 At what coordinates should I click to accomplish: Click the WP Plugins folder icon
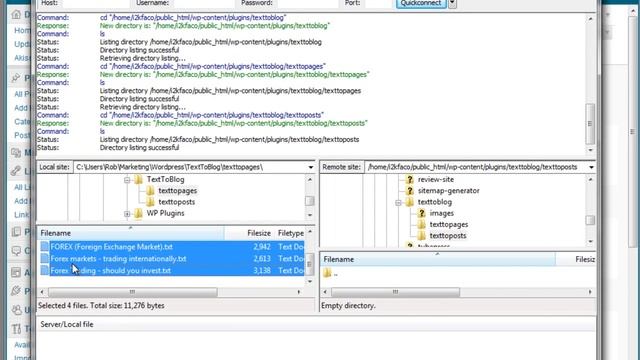[138, 213]
